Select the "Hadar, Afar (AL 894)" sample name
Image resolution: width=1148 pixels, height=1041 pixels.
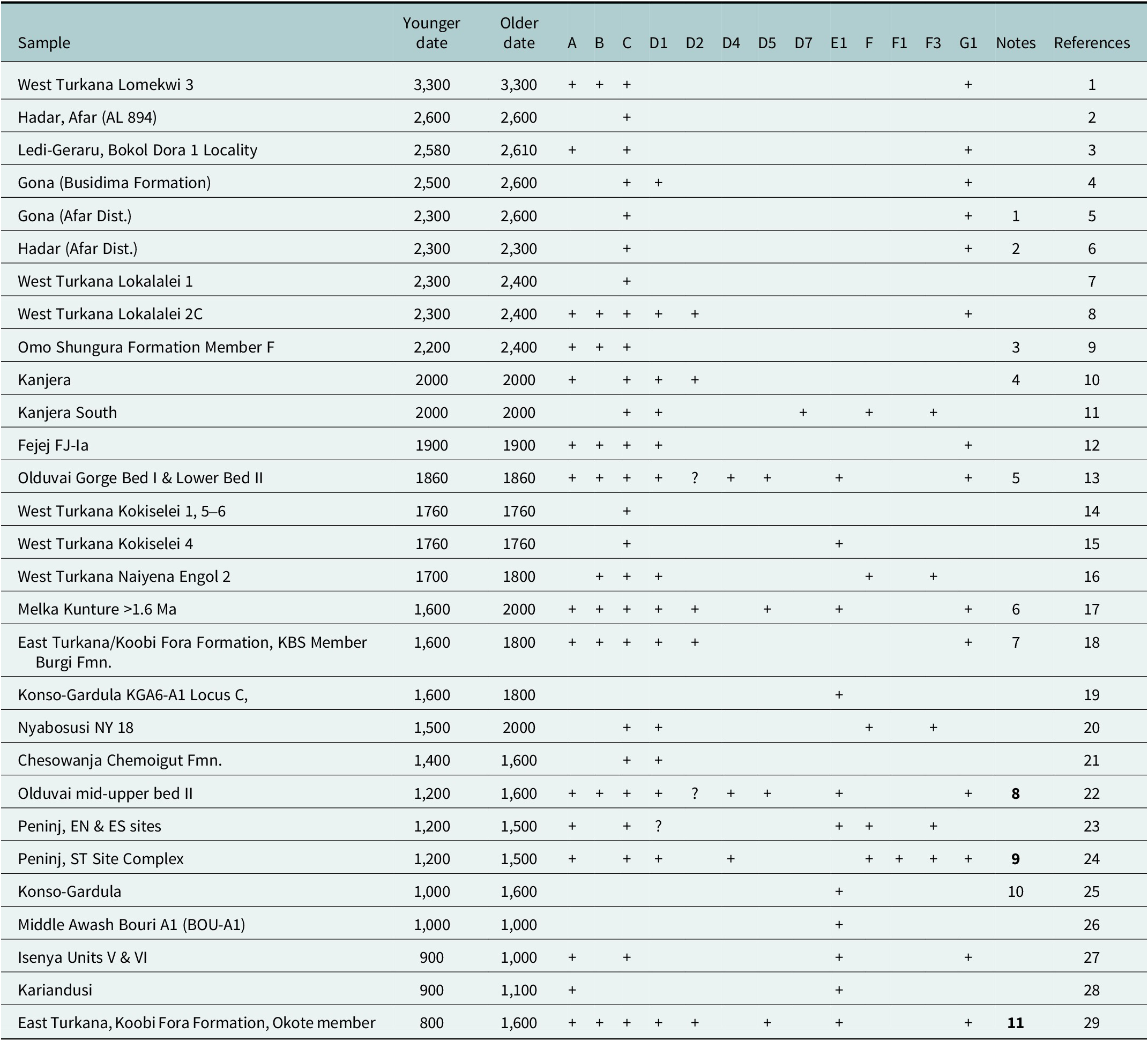(x=87, y=117)
